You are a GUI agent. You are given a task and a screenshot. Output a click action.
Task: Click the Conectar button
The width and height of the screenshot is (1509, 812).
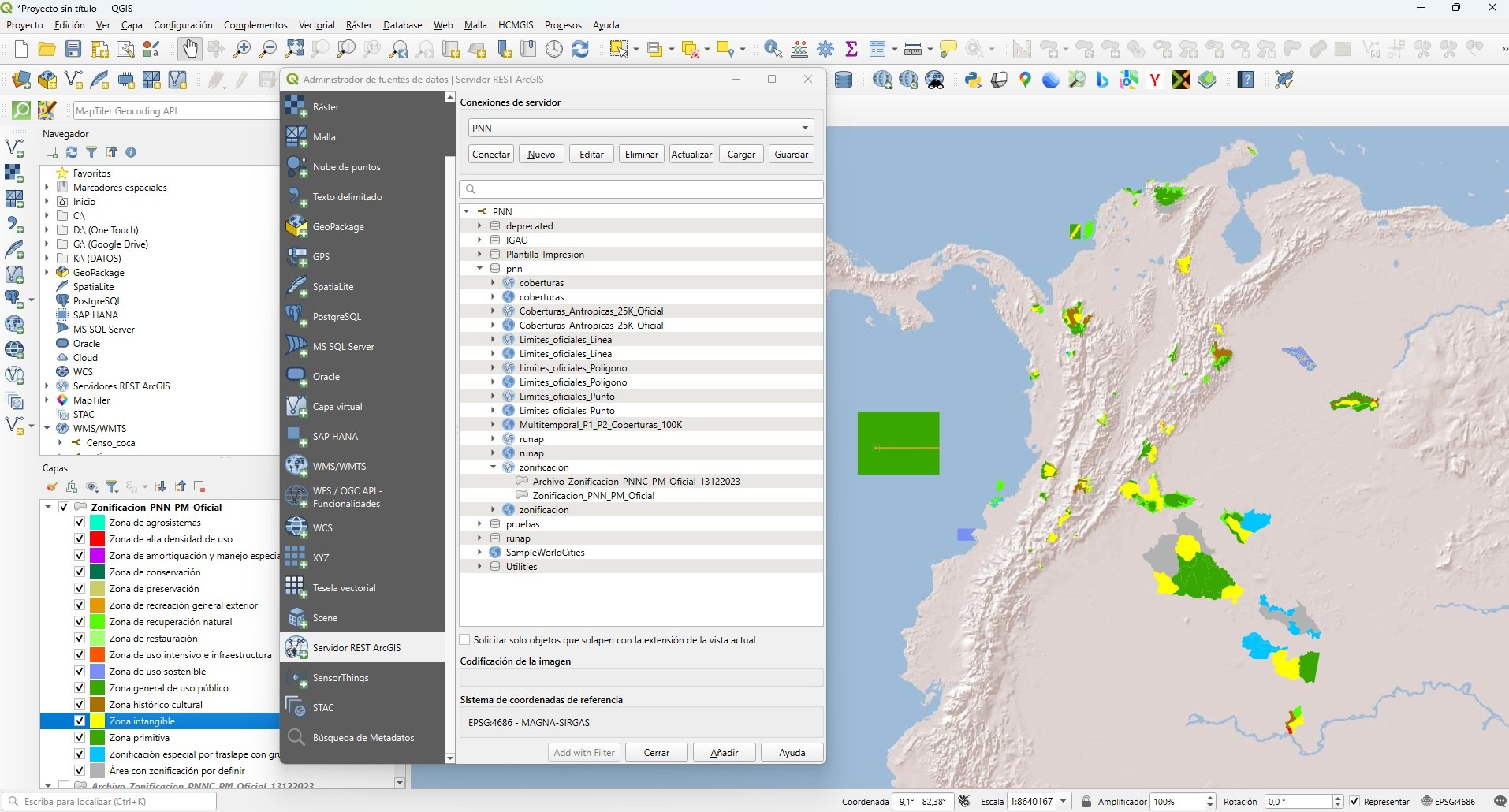click(x=491, y=154)
